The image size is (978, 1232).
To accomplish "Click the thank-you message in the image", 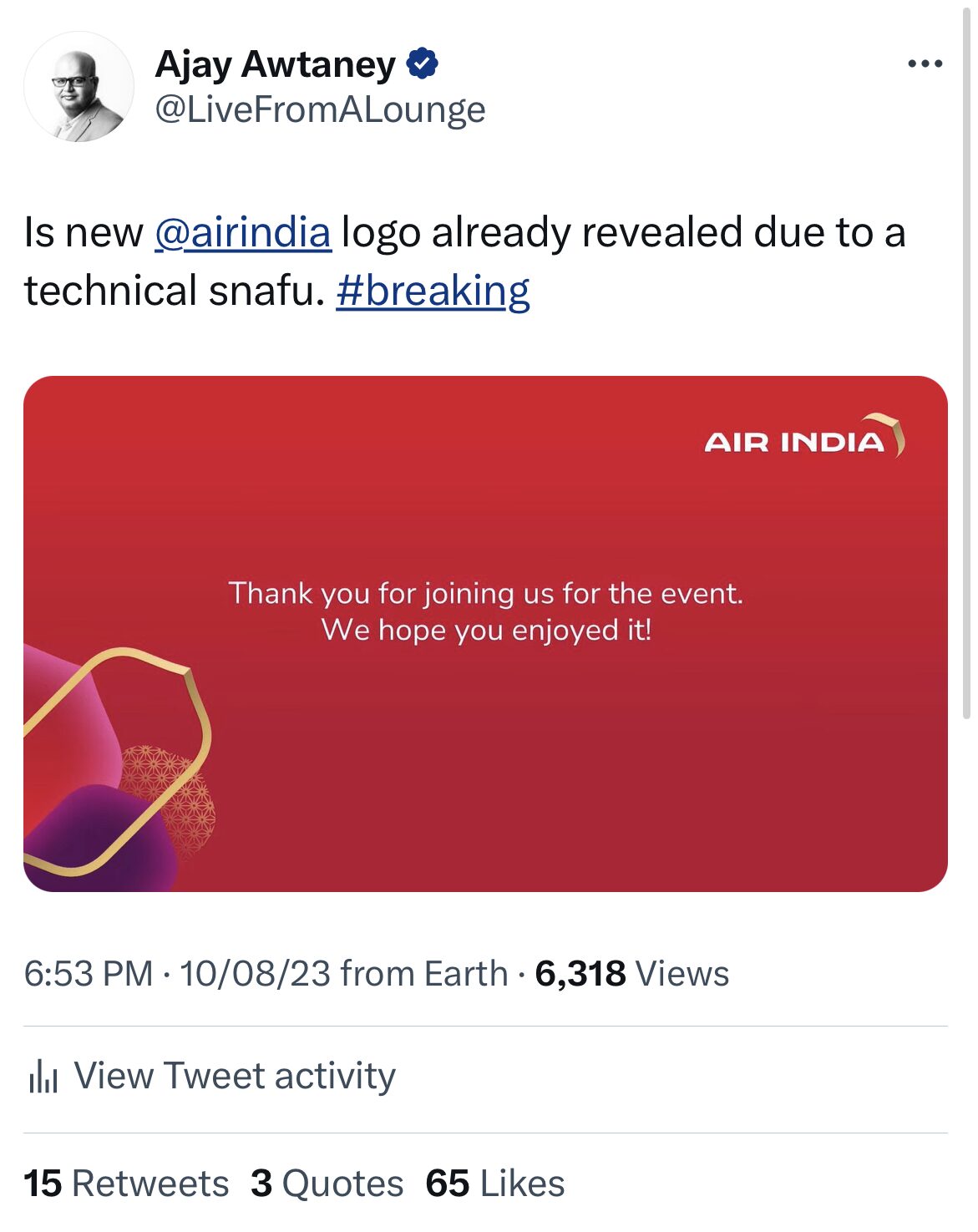I will click(487, 612).
